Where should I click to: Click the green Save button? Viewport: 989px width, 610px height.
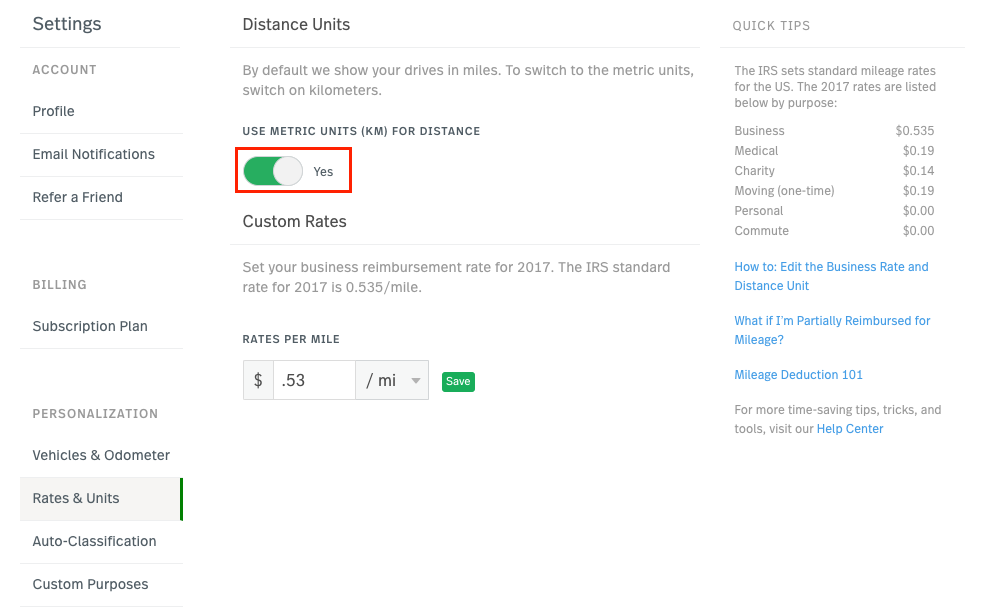(x=458, y=381)
